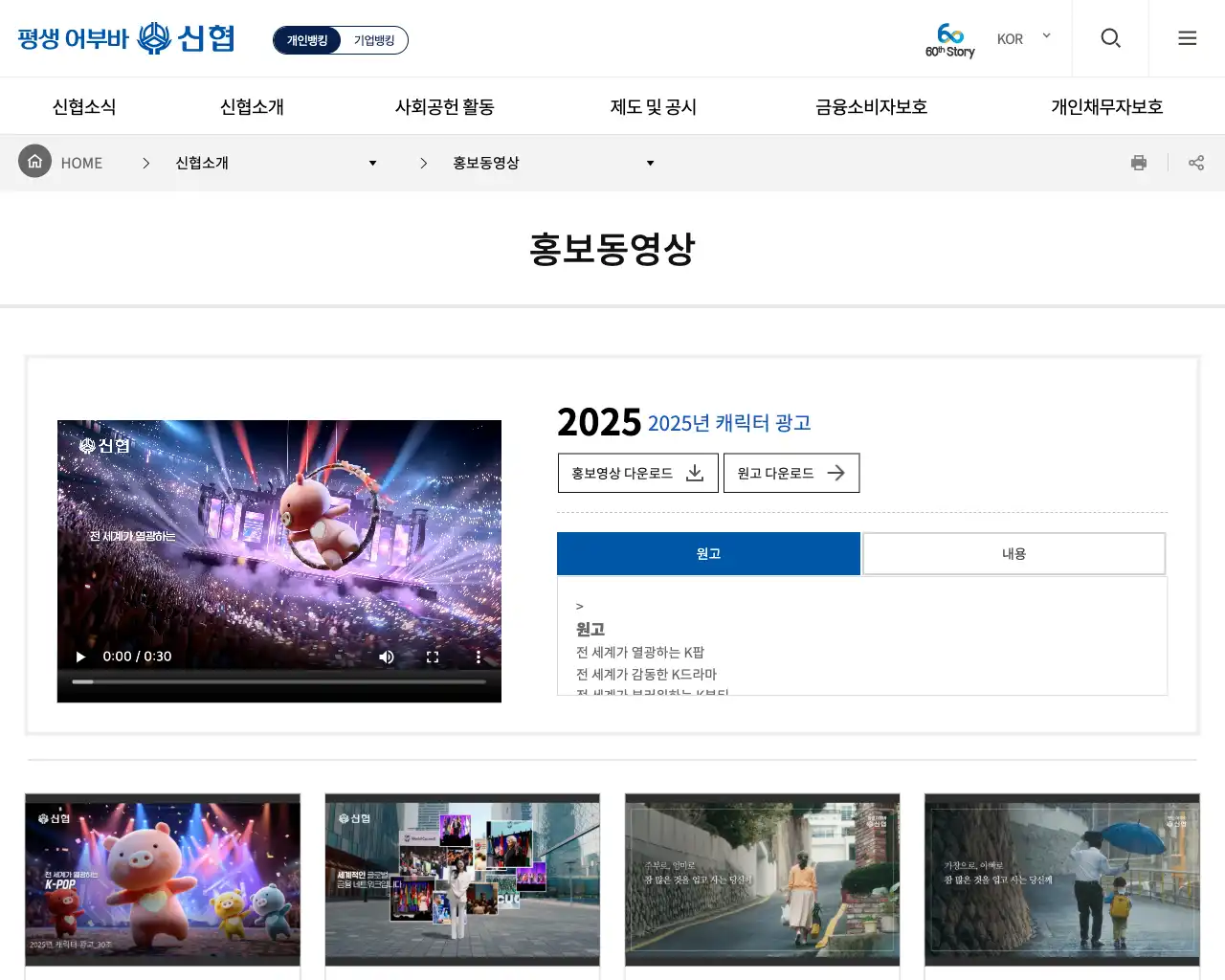Image resolution: width=1225 pixels, height=980 pixels.
Task: Click the HOME breadcrumb text link
Action: [81, 163]
